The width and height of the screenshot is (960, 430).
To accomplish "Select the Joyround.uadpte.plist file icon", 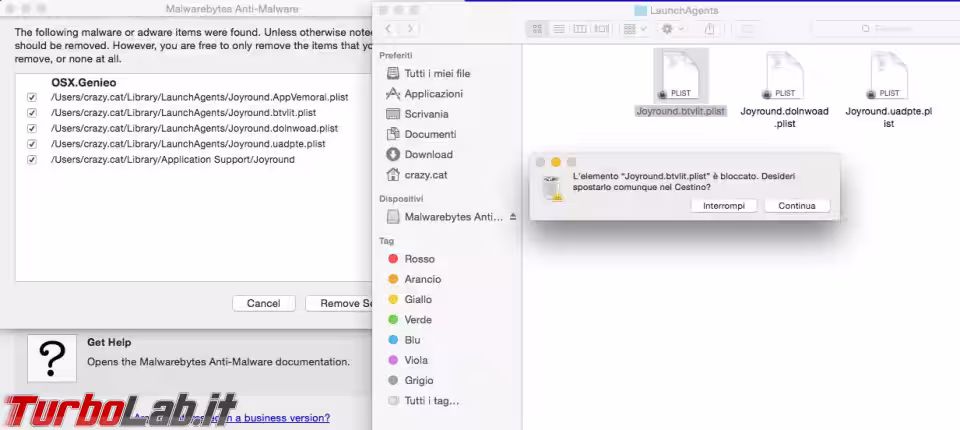I will pos(889,75).
